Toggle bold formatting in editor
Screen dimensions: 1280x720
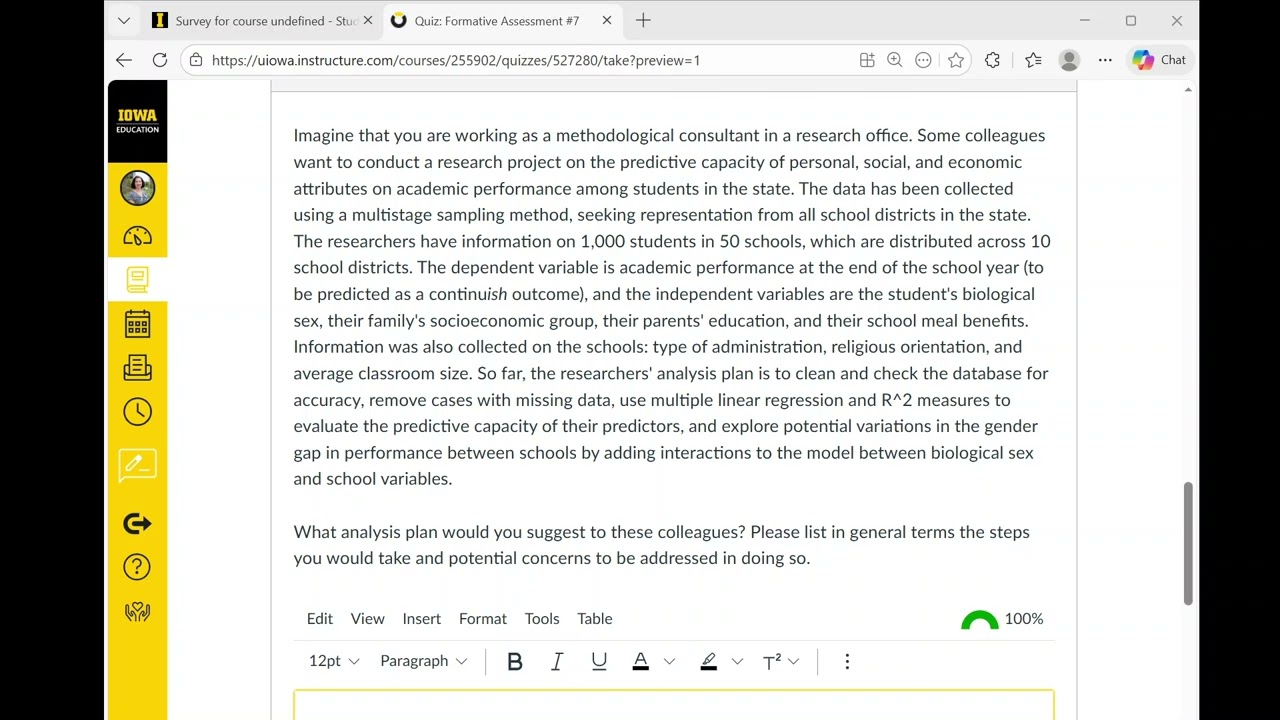(x=515, y=661)
